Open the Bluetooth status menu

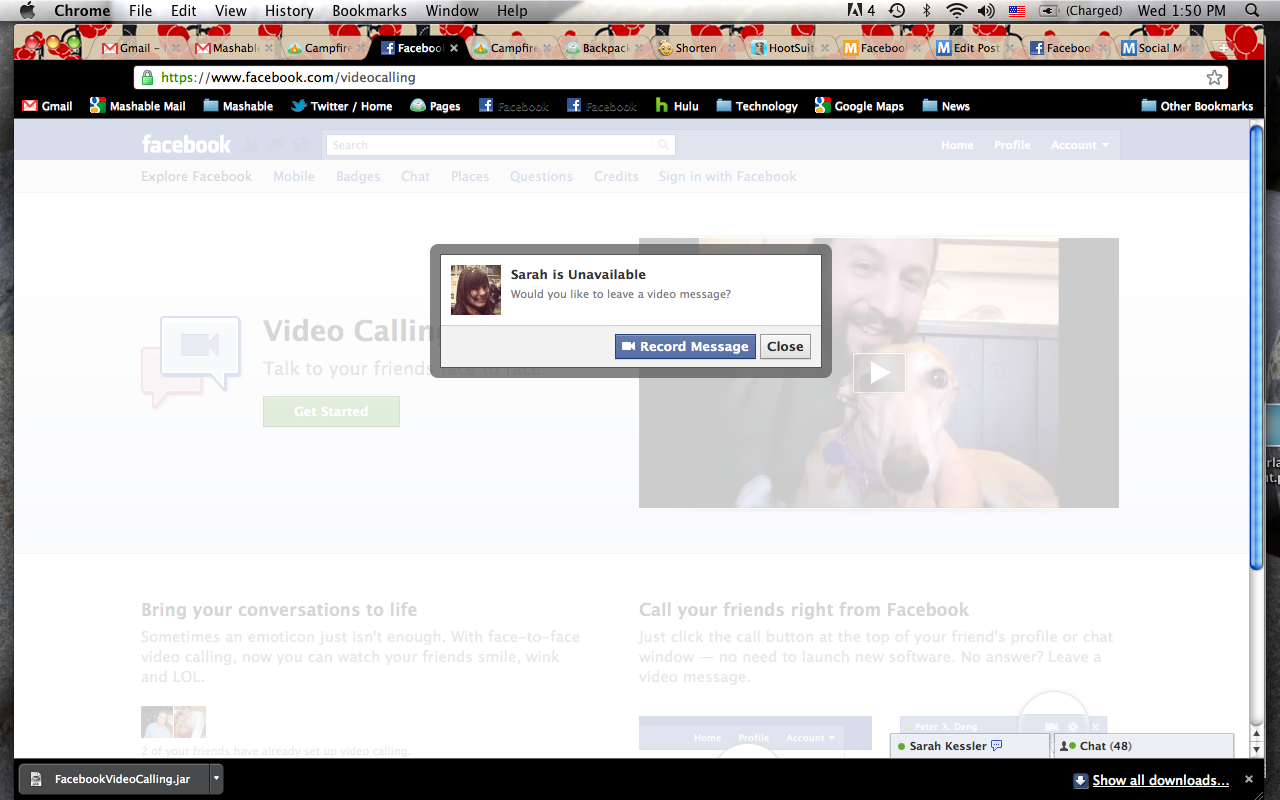tap(927, 11)
